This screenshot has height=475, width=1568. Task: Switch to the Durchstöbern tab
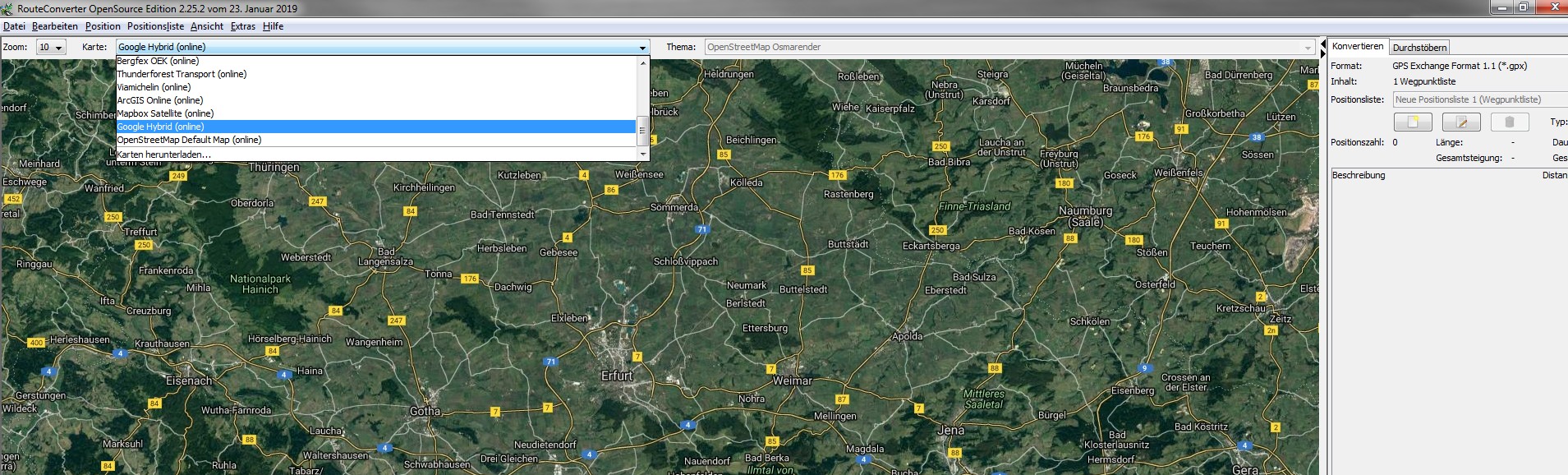point(1419,48)
